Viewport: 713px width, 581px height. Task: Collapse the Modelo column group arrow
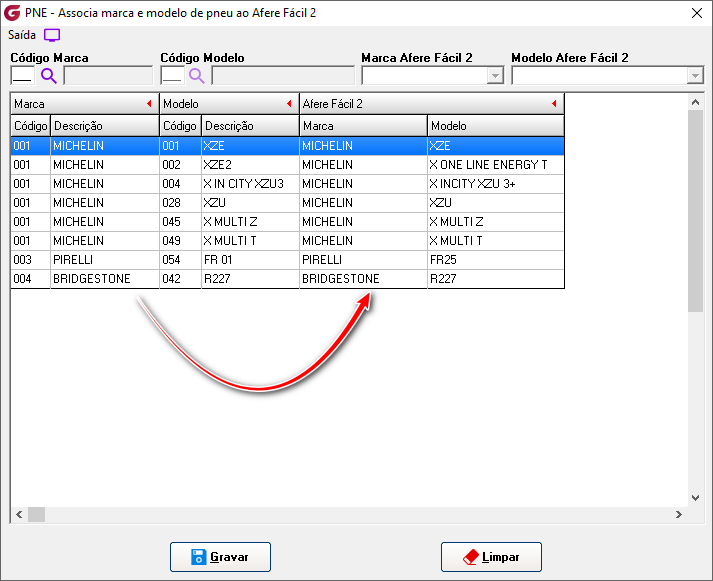point(289,104)
